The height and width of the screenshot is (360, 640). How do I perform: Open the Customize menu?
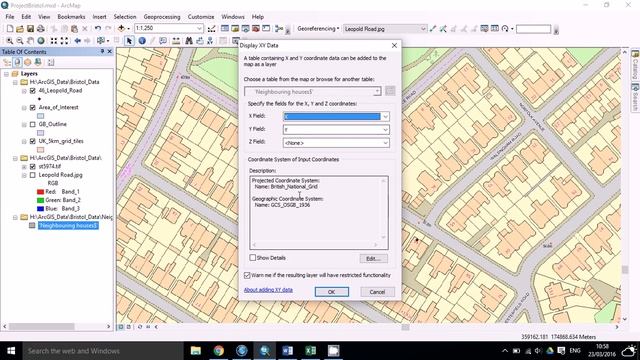[x=201, y=17]
